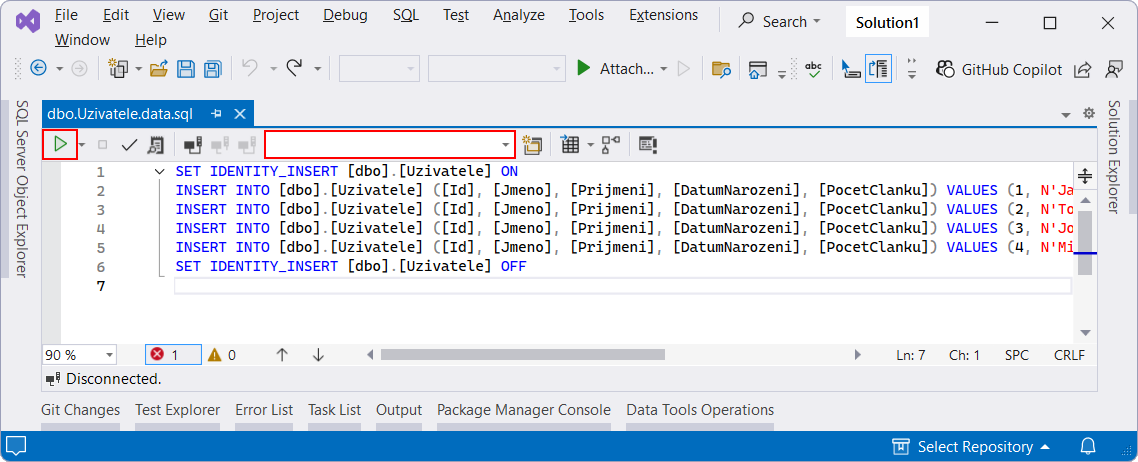The width and height of the screenshot is (1138, 462).
Task: Run the query with the green Execute arrow
Action: (60, 144)
